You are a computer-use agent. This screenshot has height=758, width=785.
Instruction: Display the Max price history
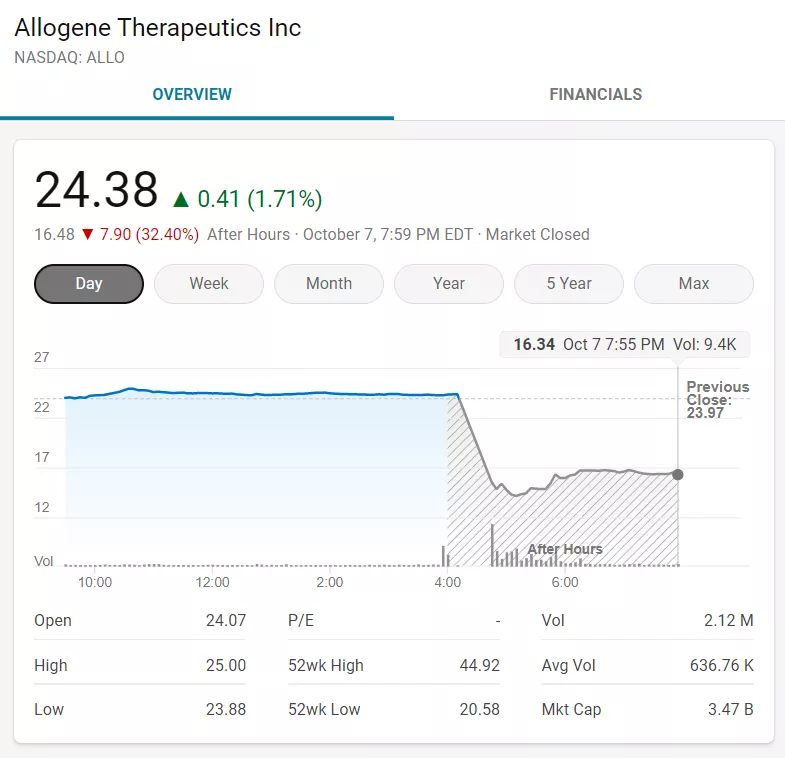pyautogui.click(x=693, y=283)
